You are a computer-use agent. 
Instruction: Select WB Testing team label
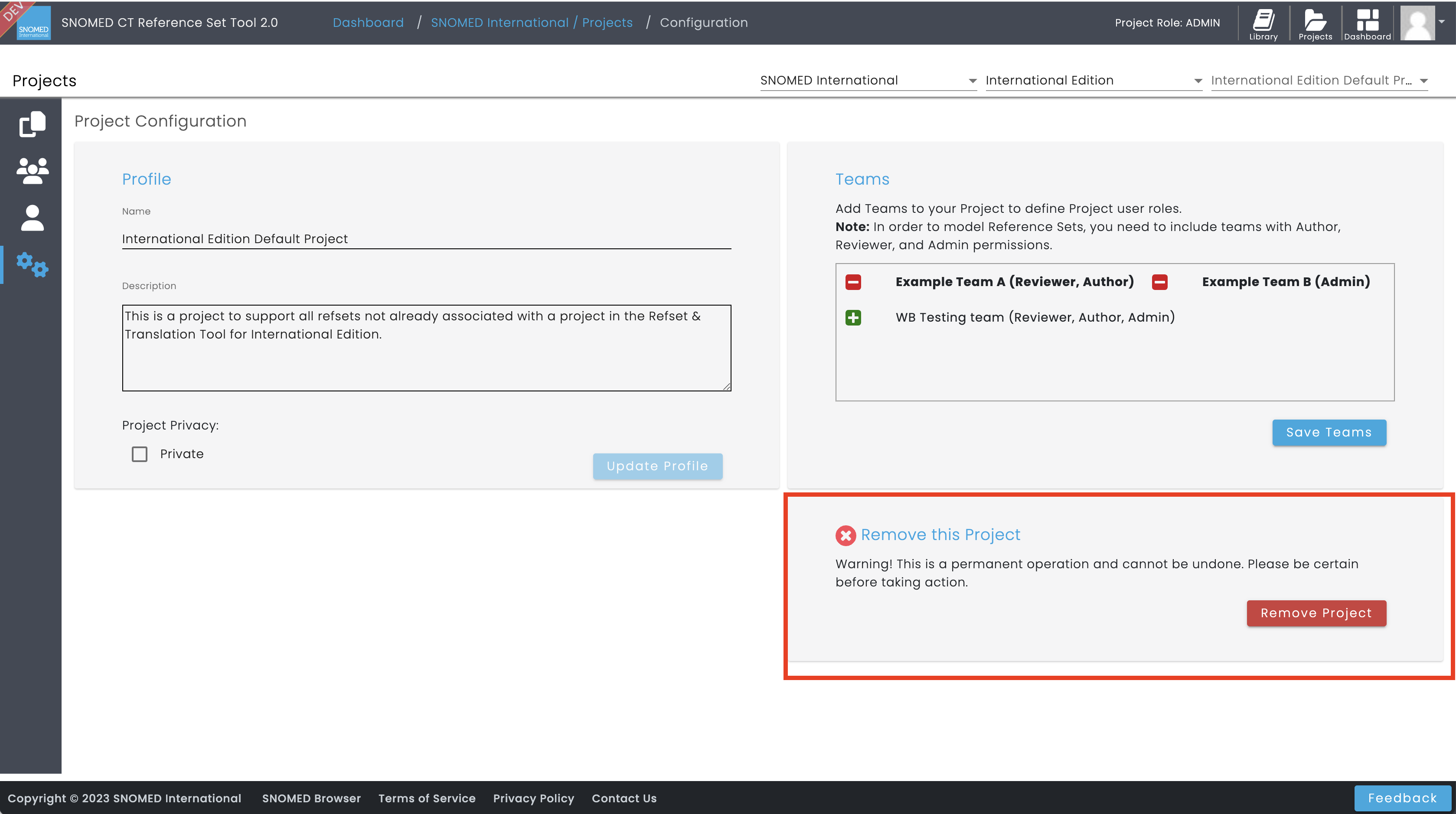point(1035,317)
